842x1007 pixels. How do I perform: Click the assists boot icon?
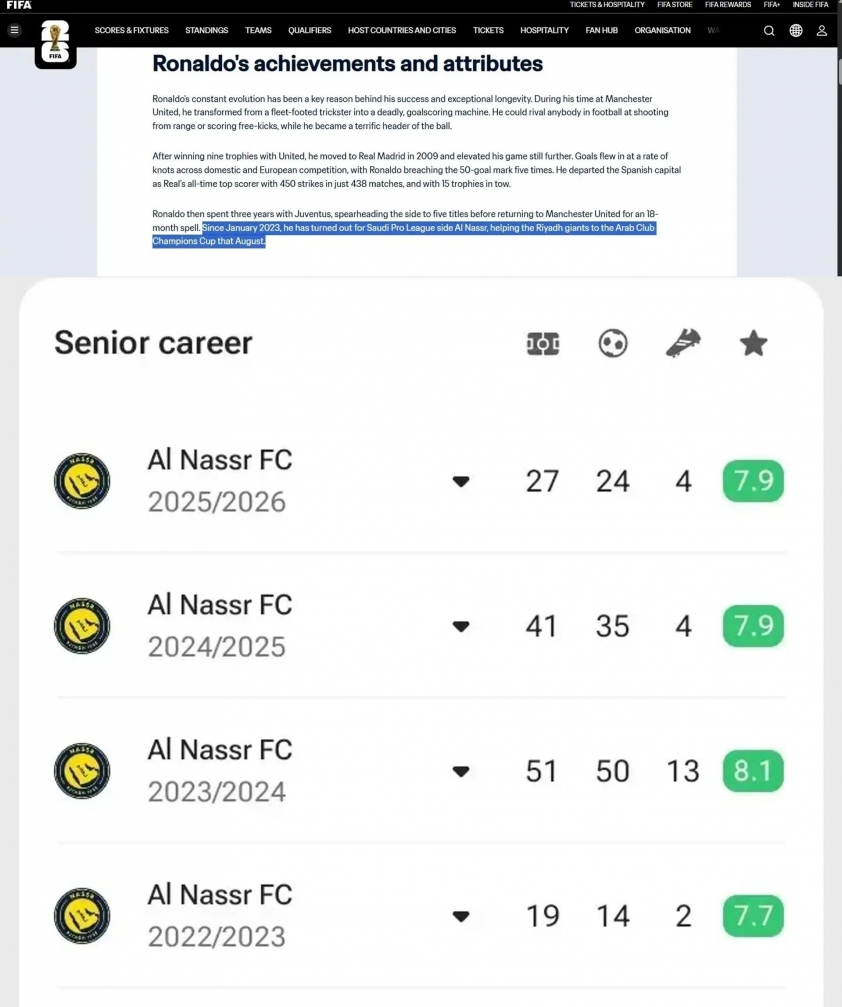[x=683, y=344]
